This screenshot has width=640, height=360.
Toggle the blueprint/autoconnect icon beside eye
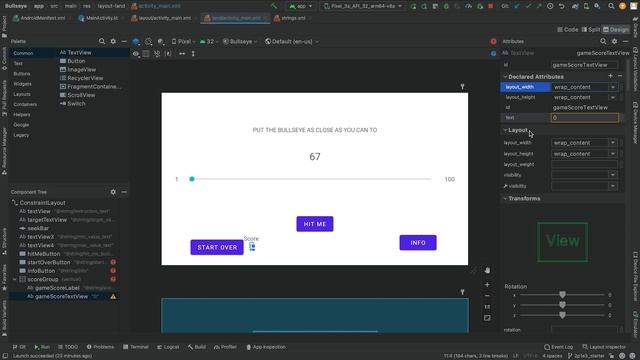[x=146, y=53]
